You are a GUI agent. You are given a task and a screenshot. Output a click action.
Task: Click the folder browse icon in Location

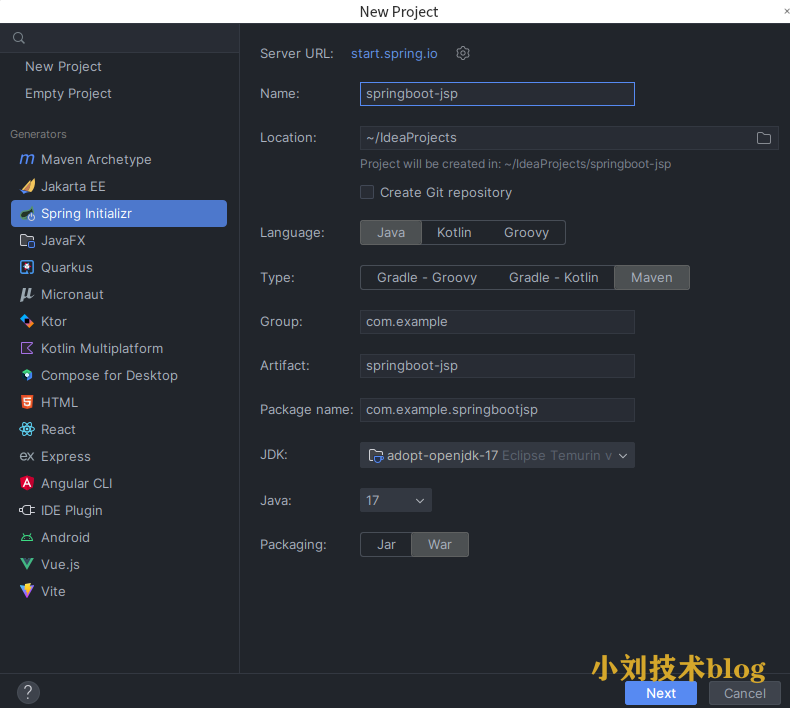(764, 138)
